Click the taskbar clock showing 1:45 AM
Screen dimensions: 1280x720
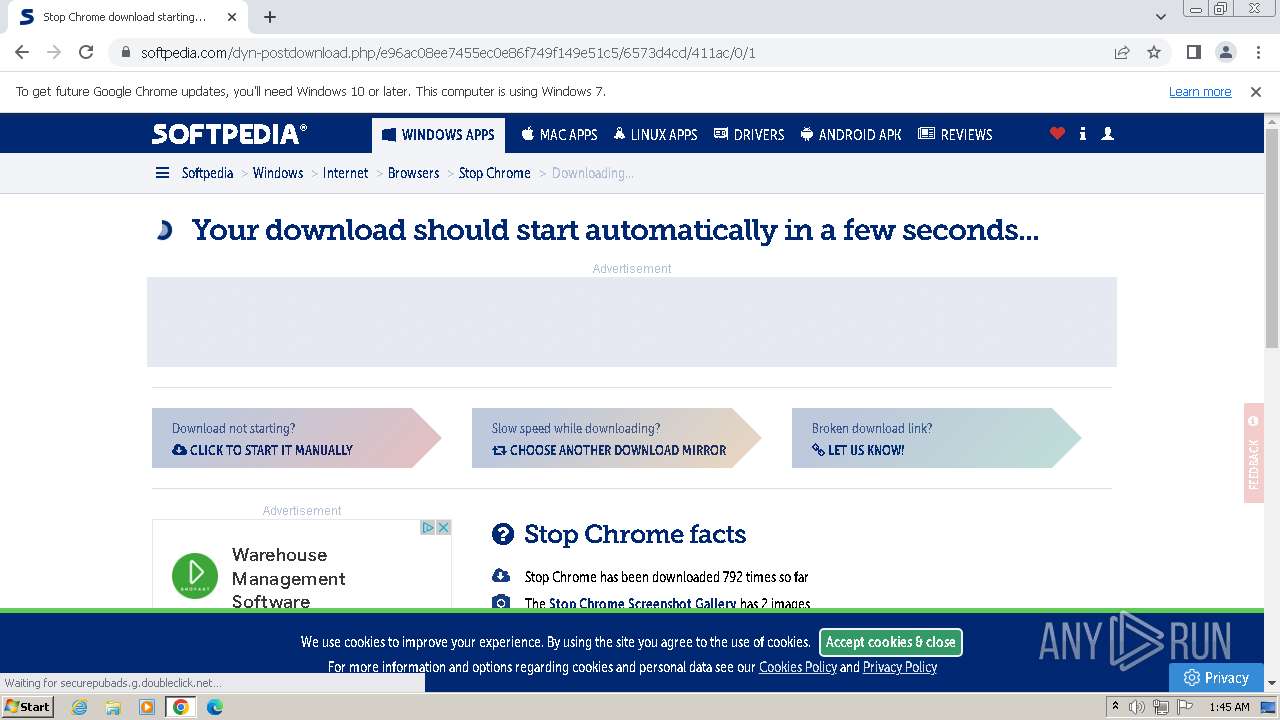pyautogui.click(x=1229, y=707)
